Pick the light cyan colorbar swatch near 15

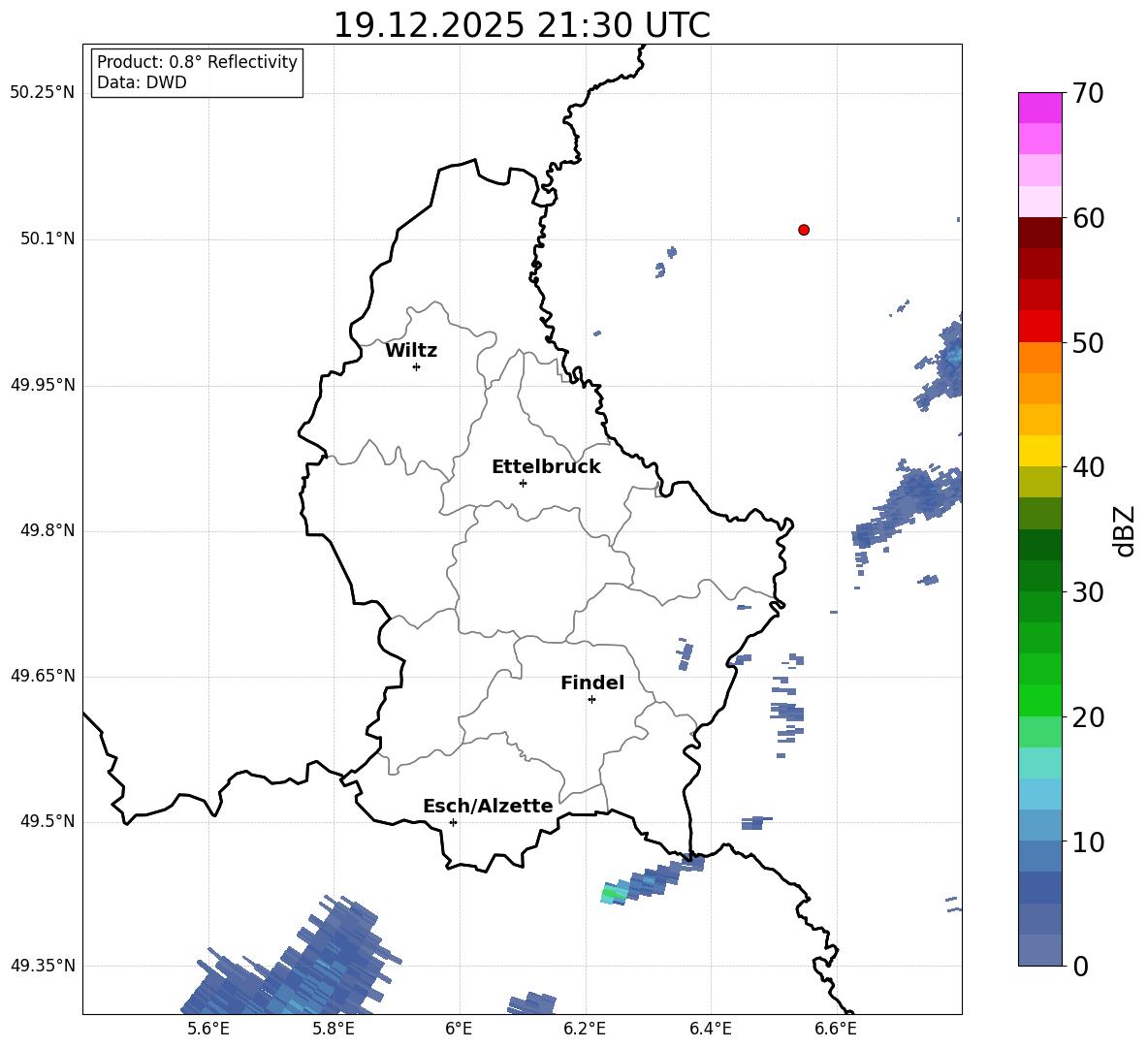(x=1039, y=763)
